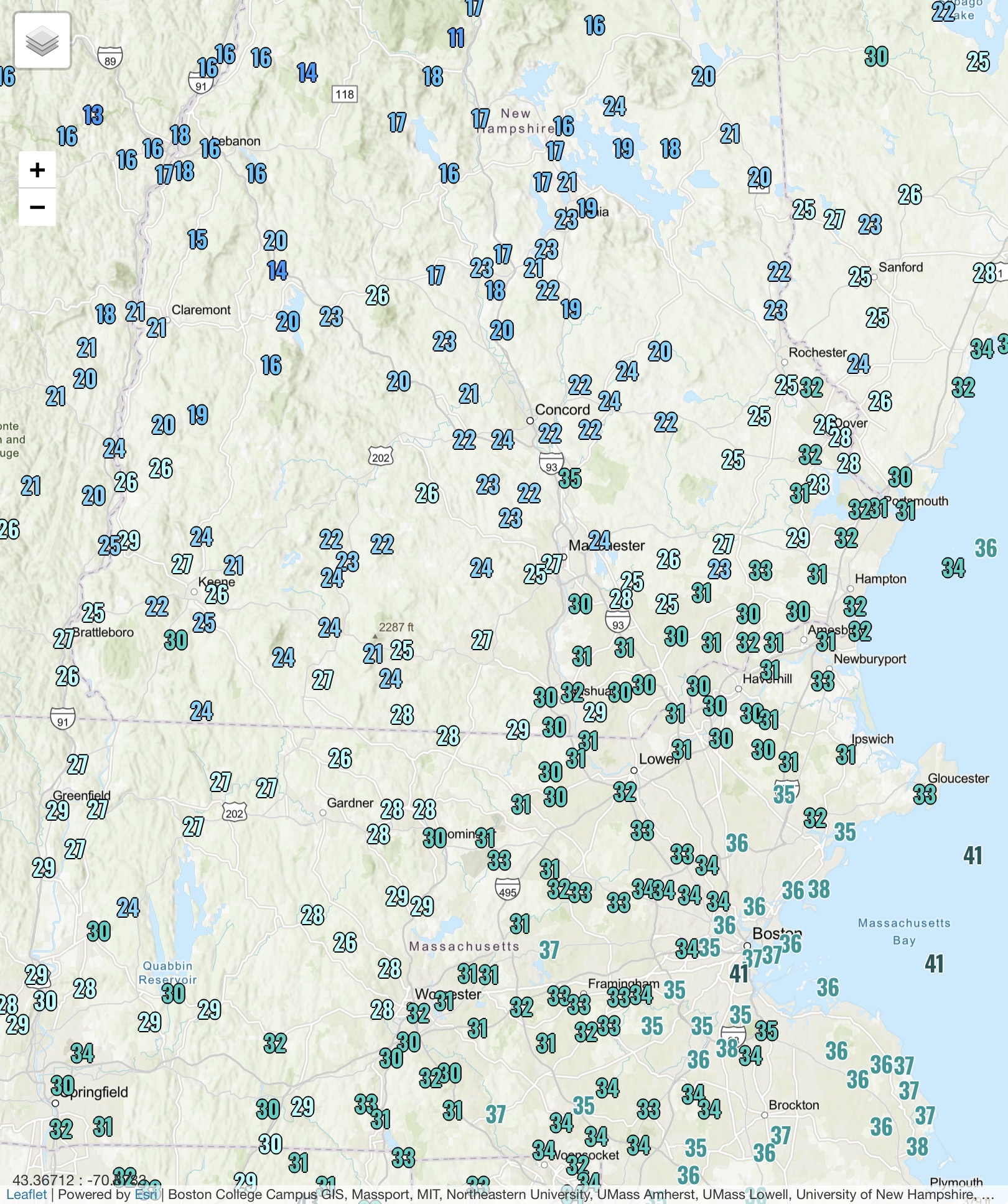This screenshot has height=1204, width=1008.
Task: Click the Claremont town label
Action: [x=201, y=310]
